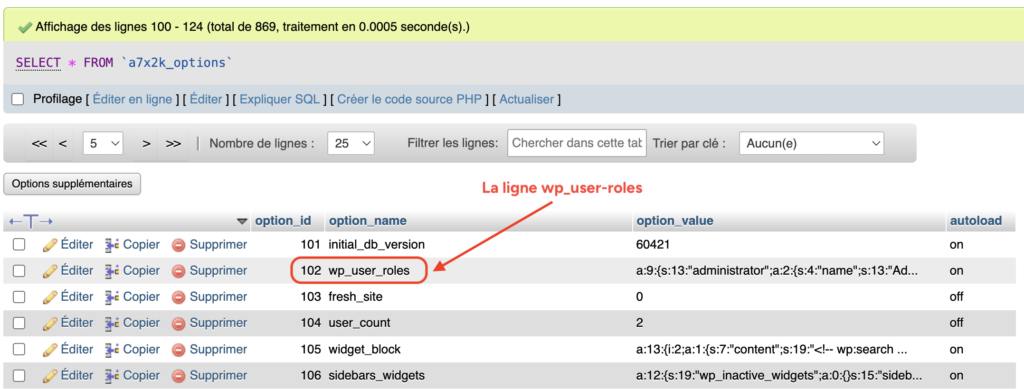The width and height of the screenshot is (1024, 389).
Task: Select the user_count row checkbox
Action: [x=19, y=323]
